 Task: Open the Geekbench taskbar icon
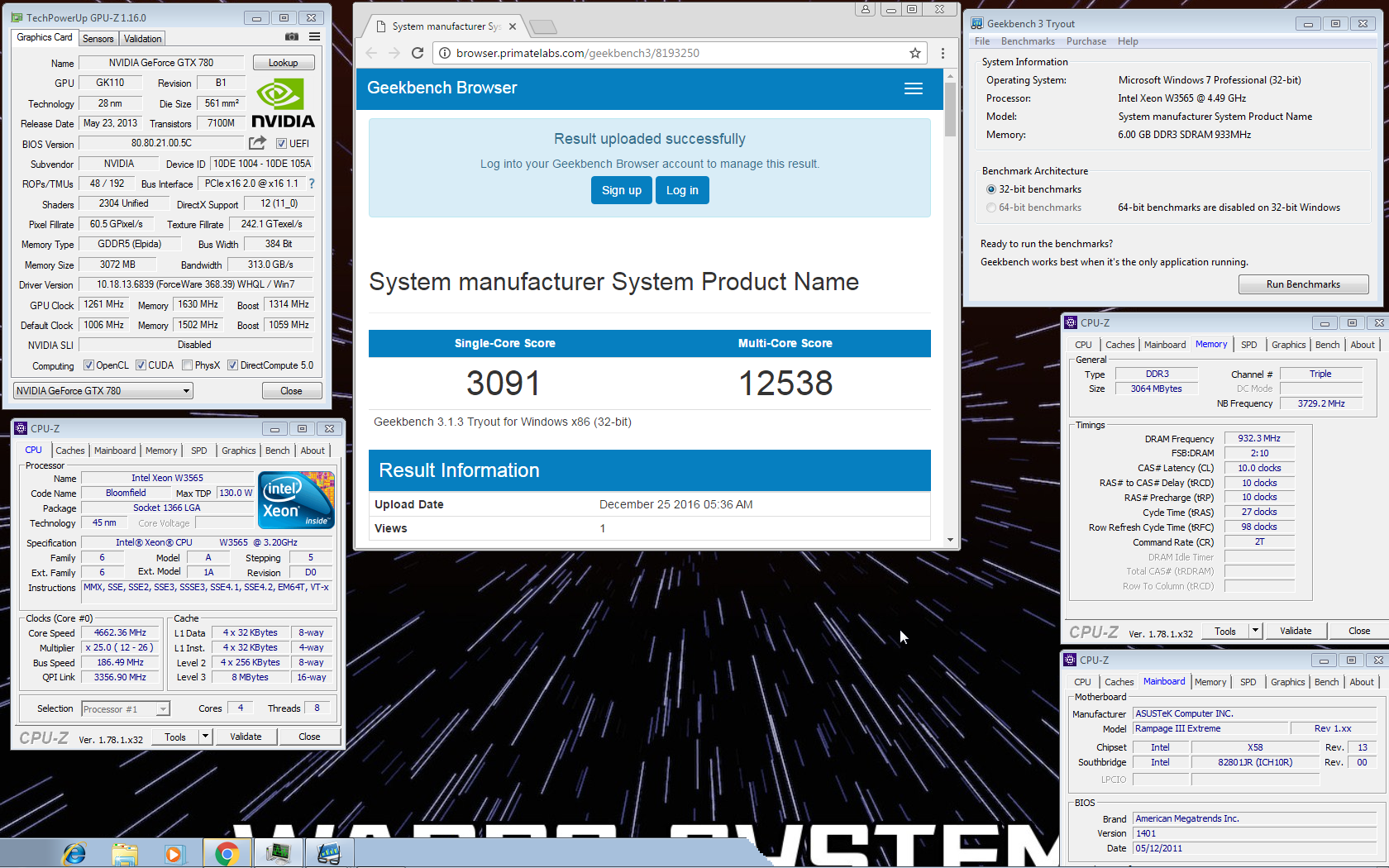(329, 853)
